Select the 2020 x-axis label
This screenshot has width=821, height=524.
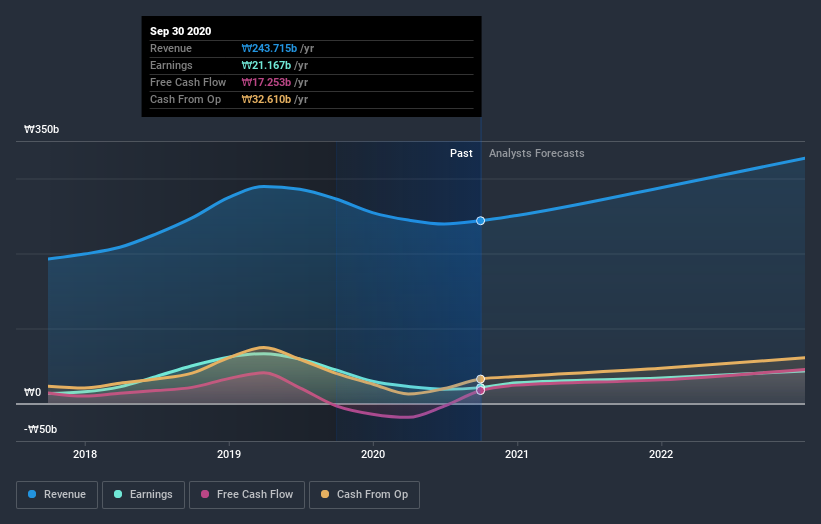coord(373,454)
